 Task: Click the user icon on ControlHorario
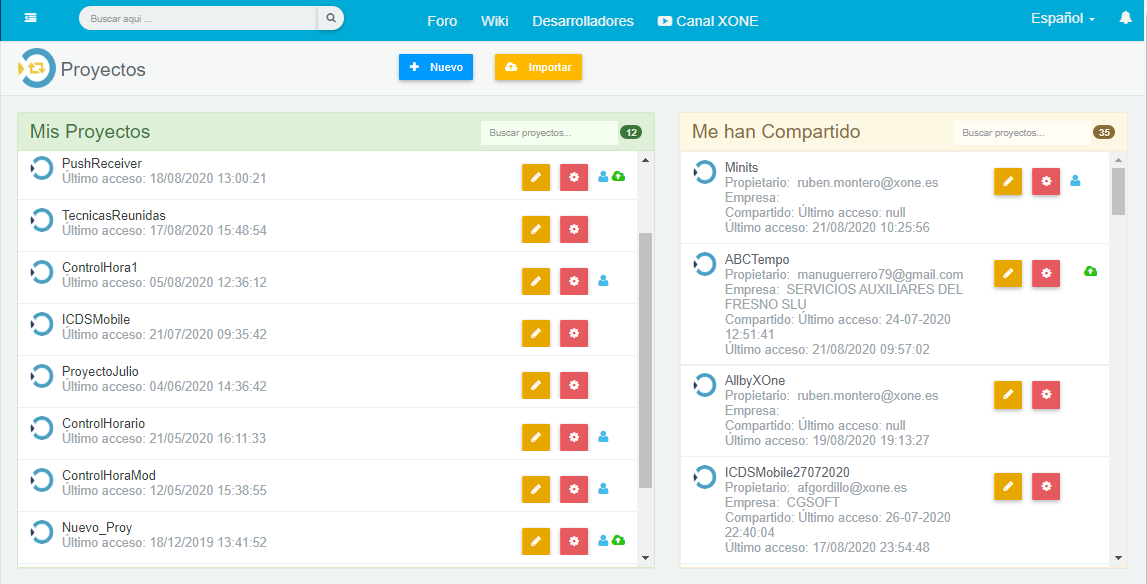[603, 437]
